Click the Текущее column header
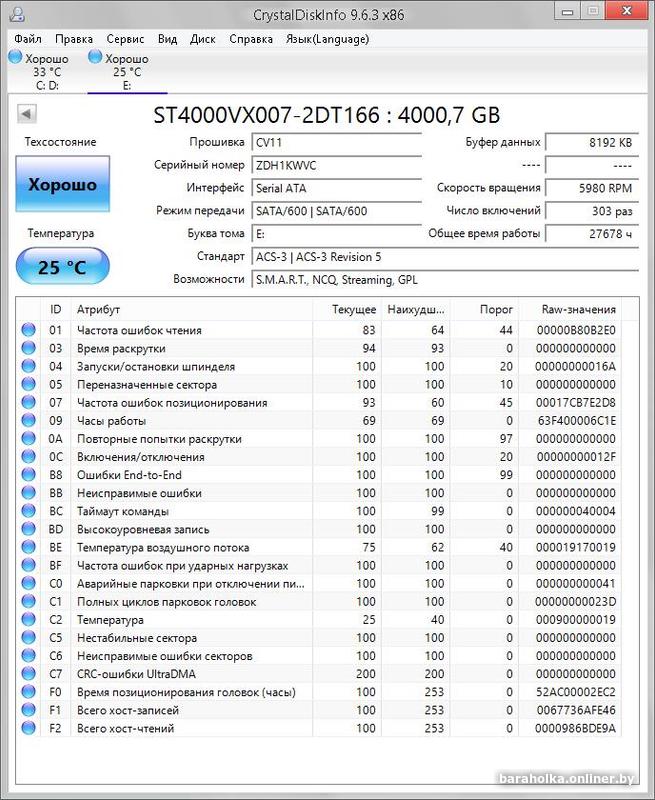Screen dimensions: 655x800 (347, 309)
